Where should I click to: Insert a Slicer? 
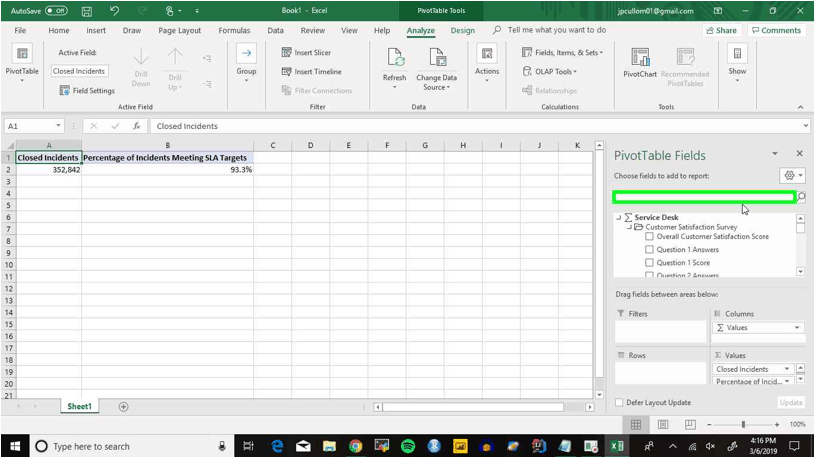click(x=306, y=53)
